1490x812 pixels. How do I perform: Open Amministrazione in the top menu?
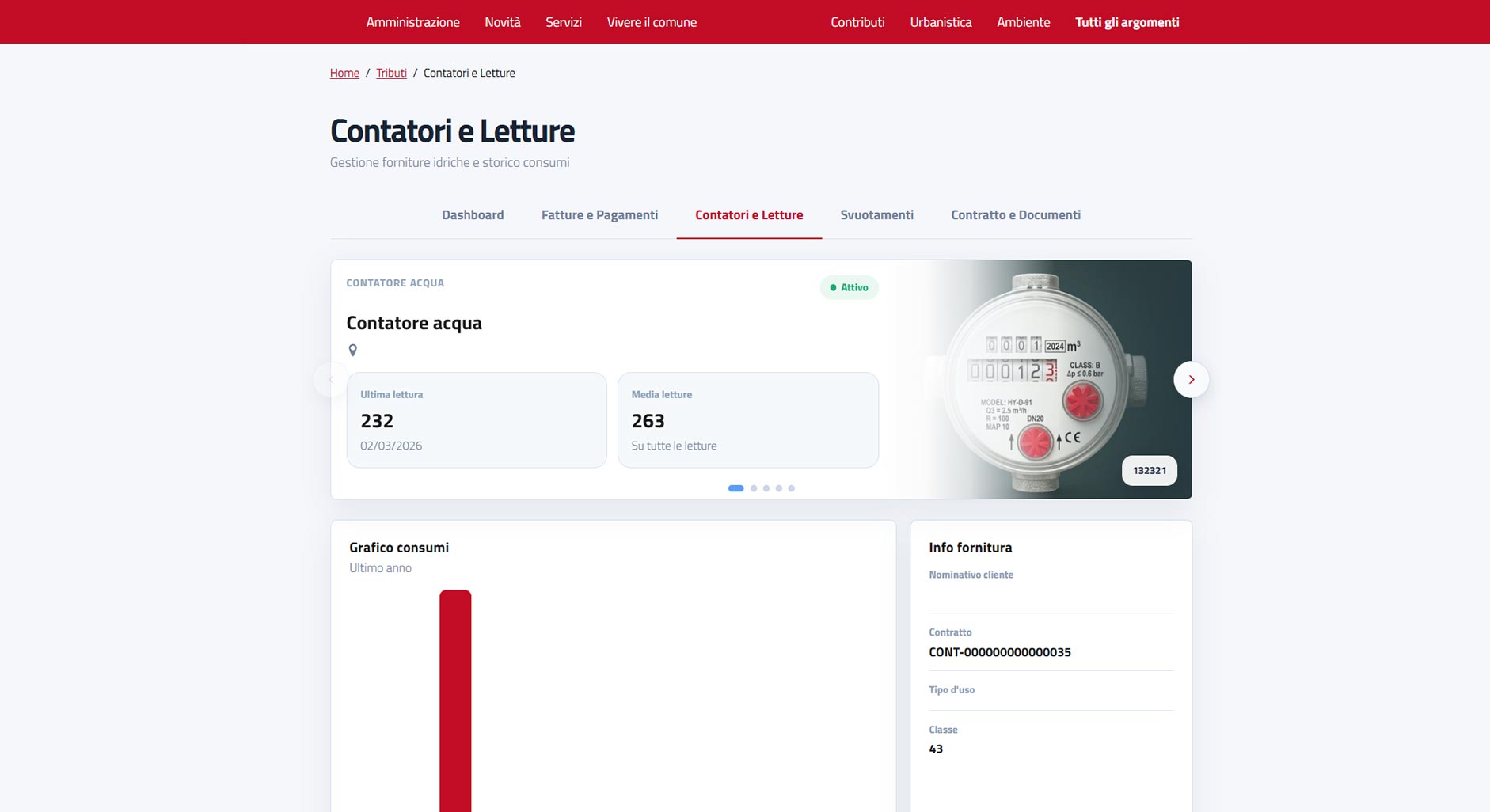(x=412, y=22)
